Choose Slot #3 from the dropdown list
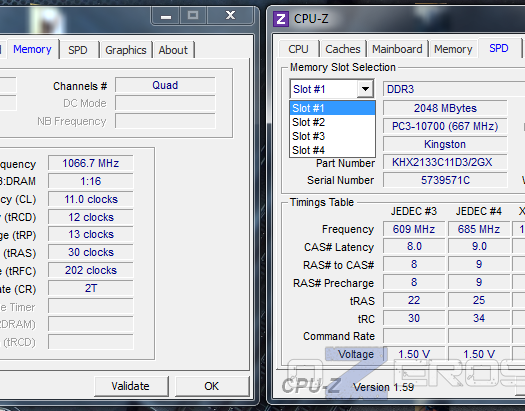 click(332, 136)
